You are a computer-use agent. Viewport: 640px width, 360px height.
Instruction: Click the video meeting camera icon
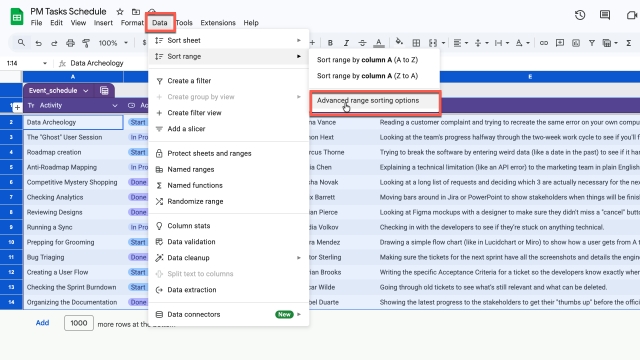(x=632, y=16)
